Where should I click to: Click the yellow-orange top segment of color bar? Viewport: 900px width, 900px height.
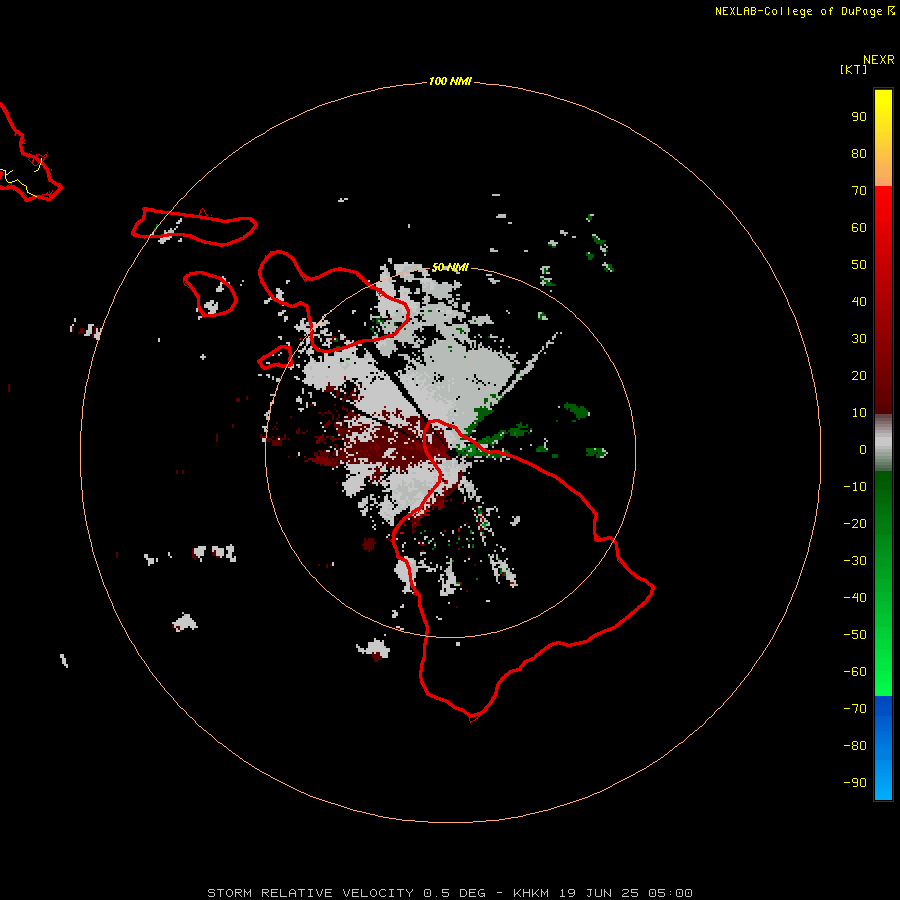(883, 138)
